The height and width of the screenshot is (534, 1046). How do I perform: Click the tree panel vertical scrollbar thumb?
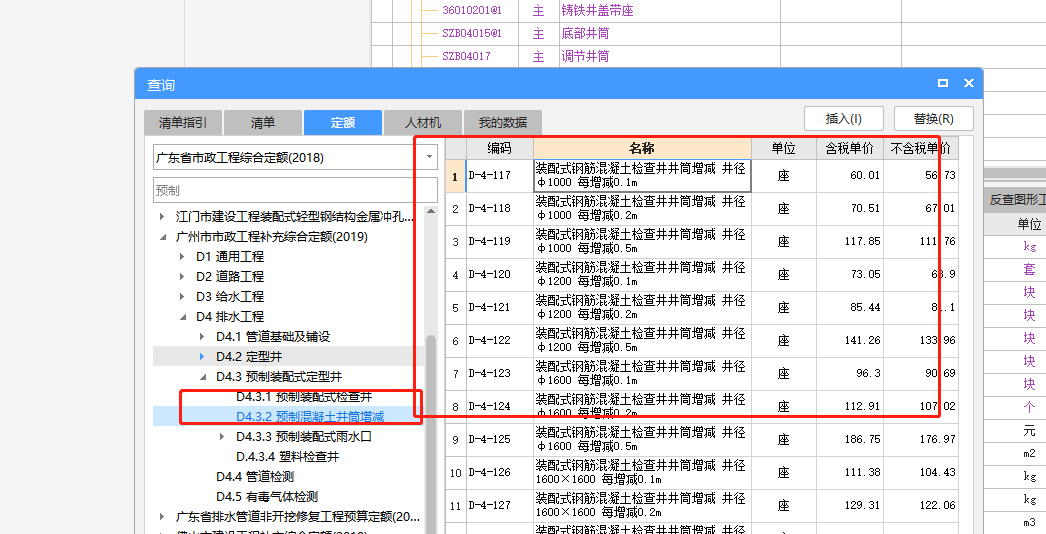[x=431, y=434]
